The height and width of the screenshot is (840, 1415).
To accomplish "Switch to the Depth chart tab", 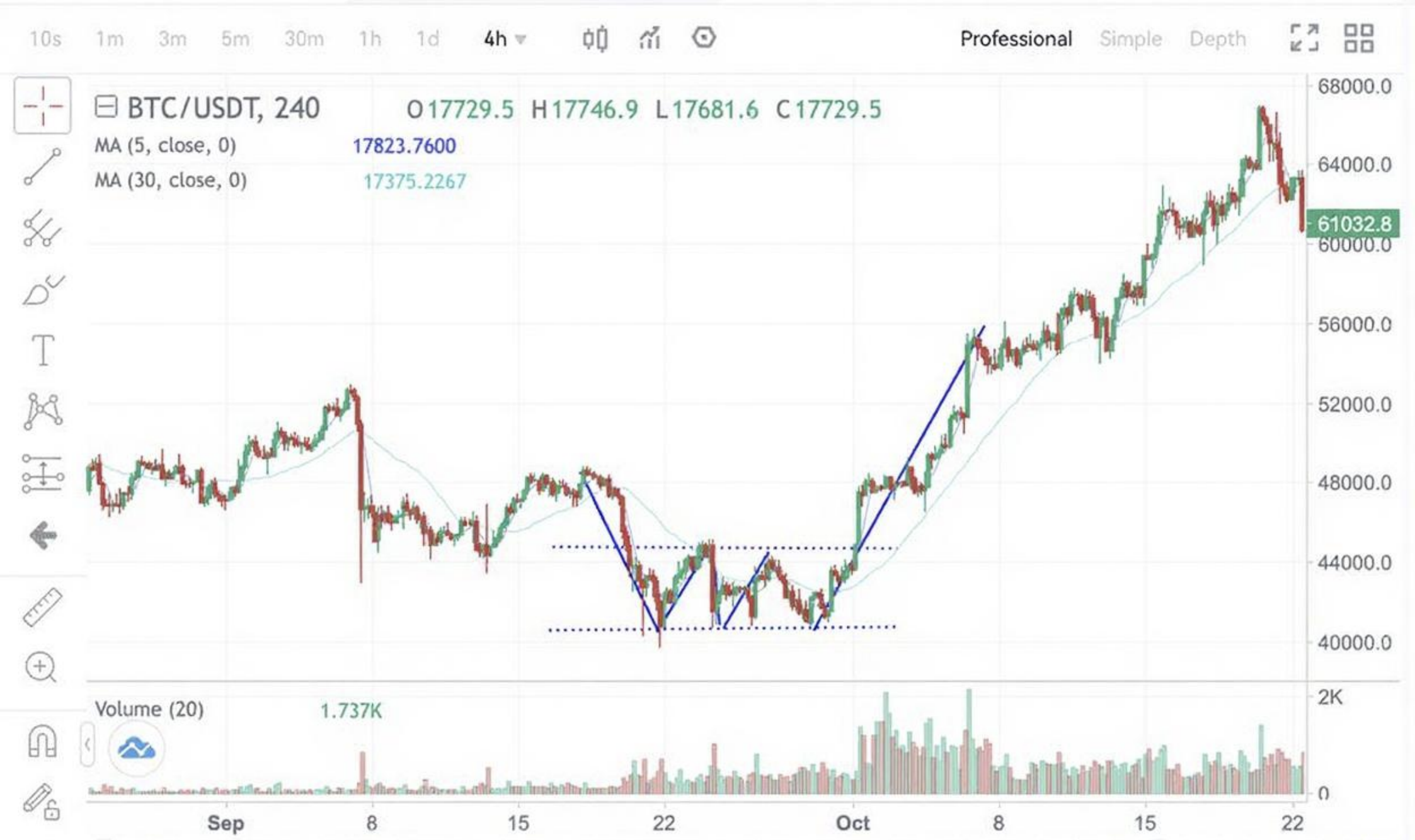I will coord(1217,39).
